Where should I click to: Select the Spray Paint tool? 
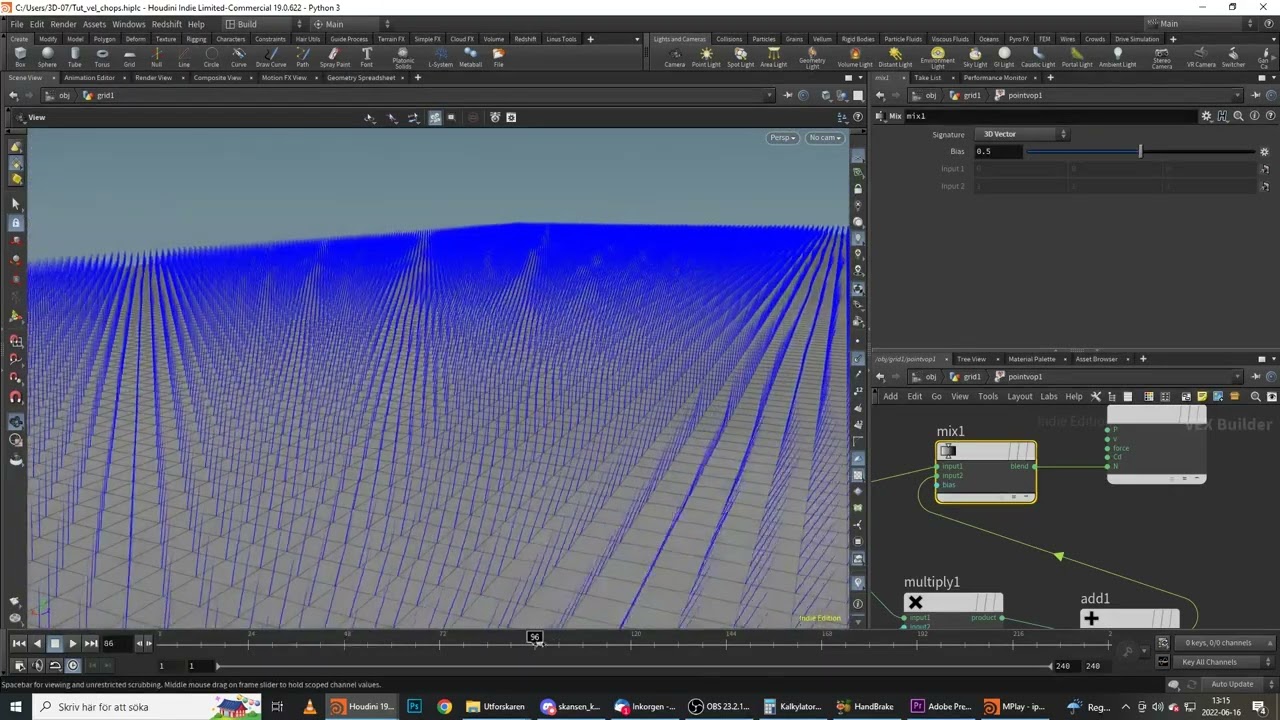335,57
